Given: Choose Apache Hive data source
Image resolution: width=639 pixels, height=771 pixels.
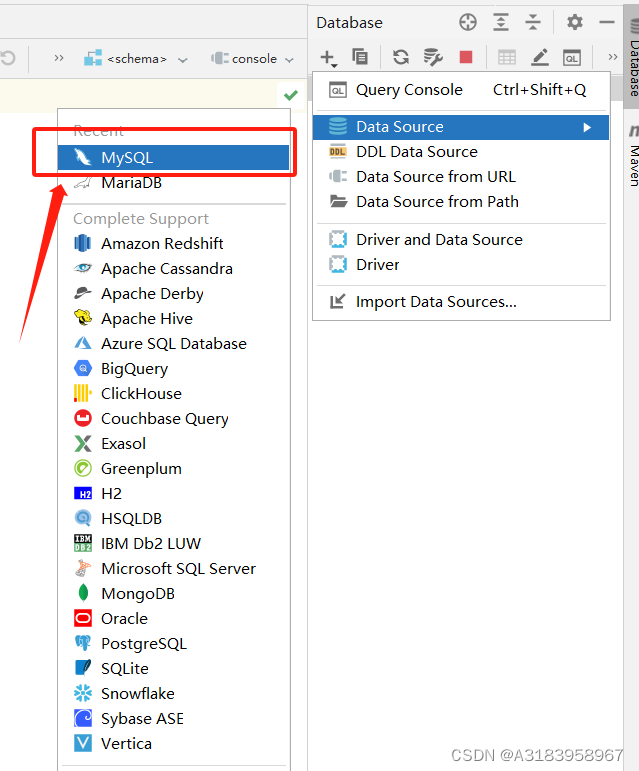Looking at the screenshot, I should (x=173, y=319).
